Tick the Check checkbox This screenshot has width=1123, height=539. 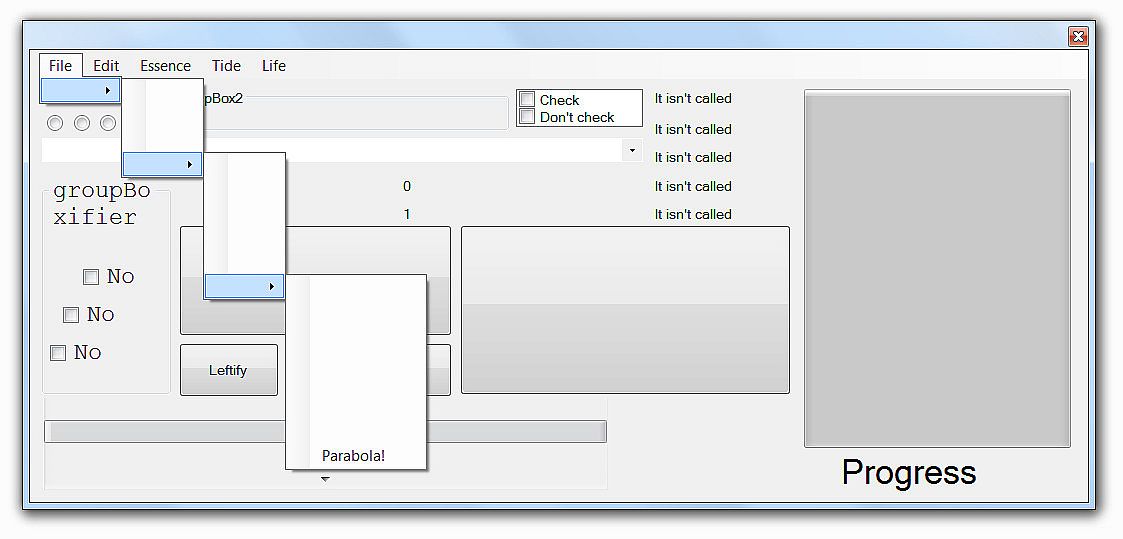(x=527, y=99)
